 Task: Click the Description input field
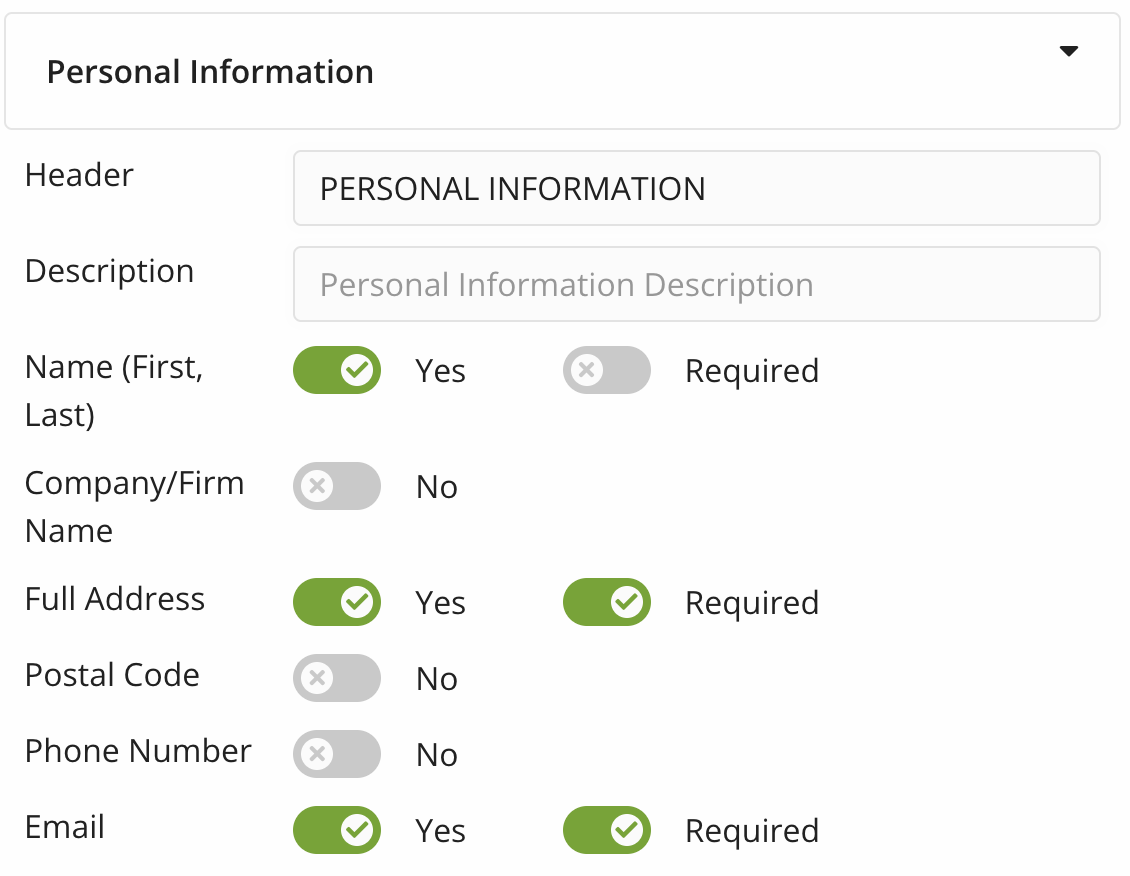coord(696,284)
